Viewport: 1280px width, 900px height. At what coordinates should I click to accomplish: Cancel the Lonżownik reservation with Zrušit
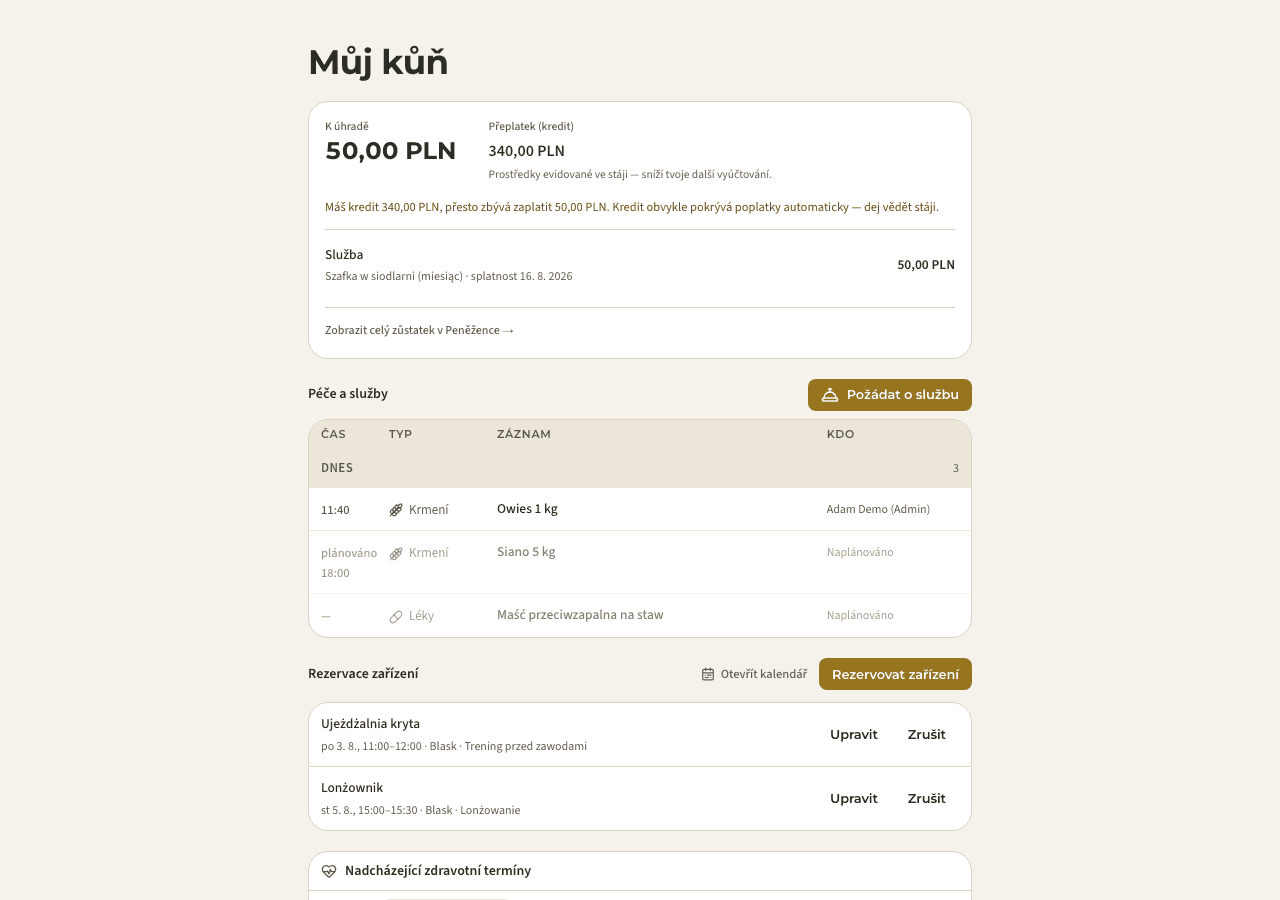[x=927, y=798]
